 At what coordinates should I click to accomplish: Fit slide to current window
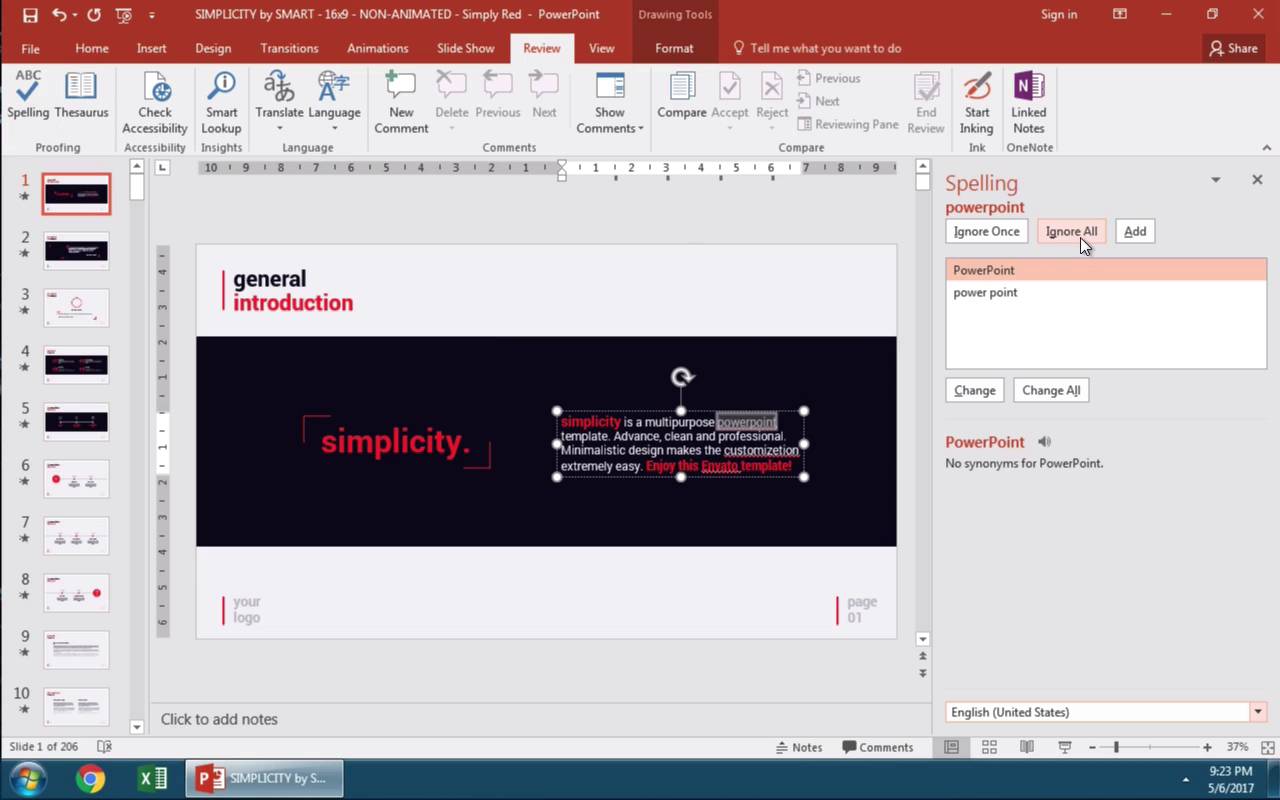1269,747
